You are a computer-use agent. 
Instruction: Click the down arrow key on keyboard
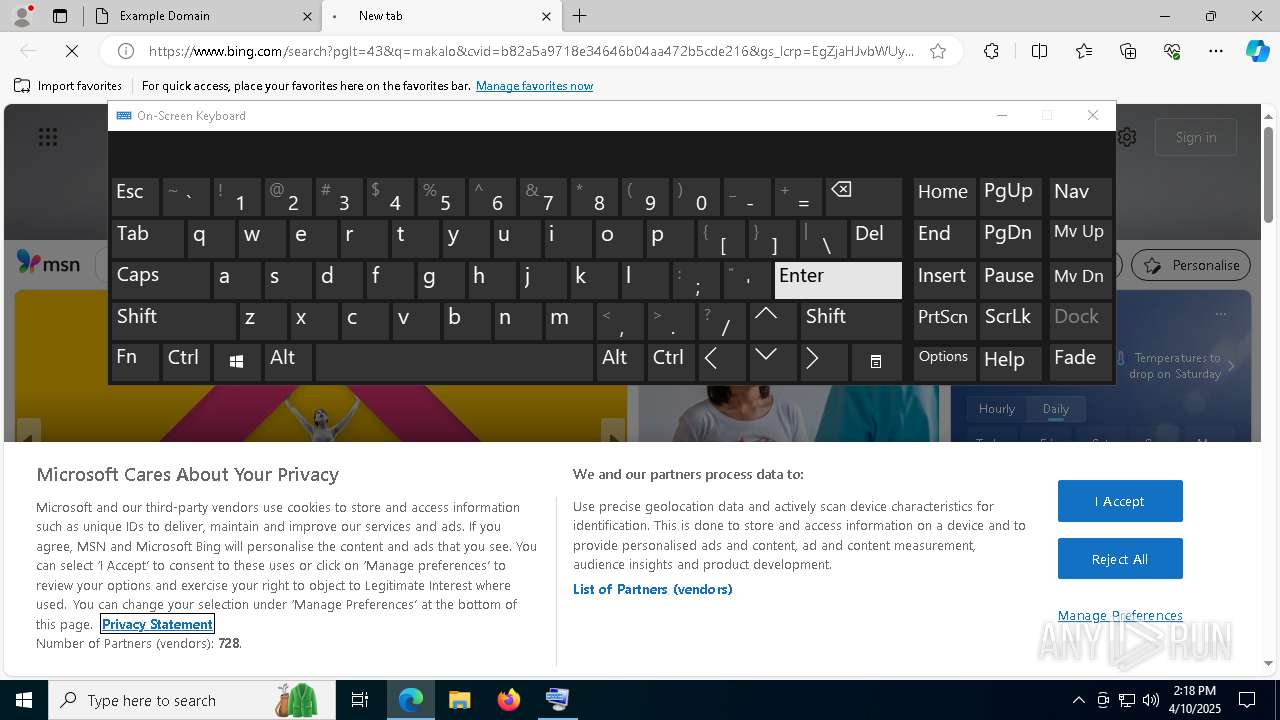tap(774, 362)
